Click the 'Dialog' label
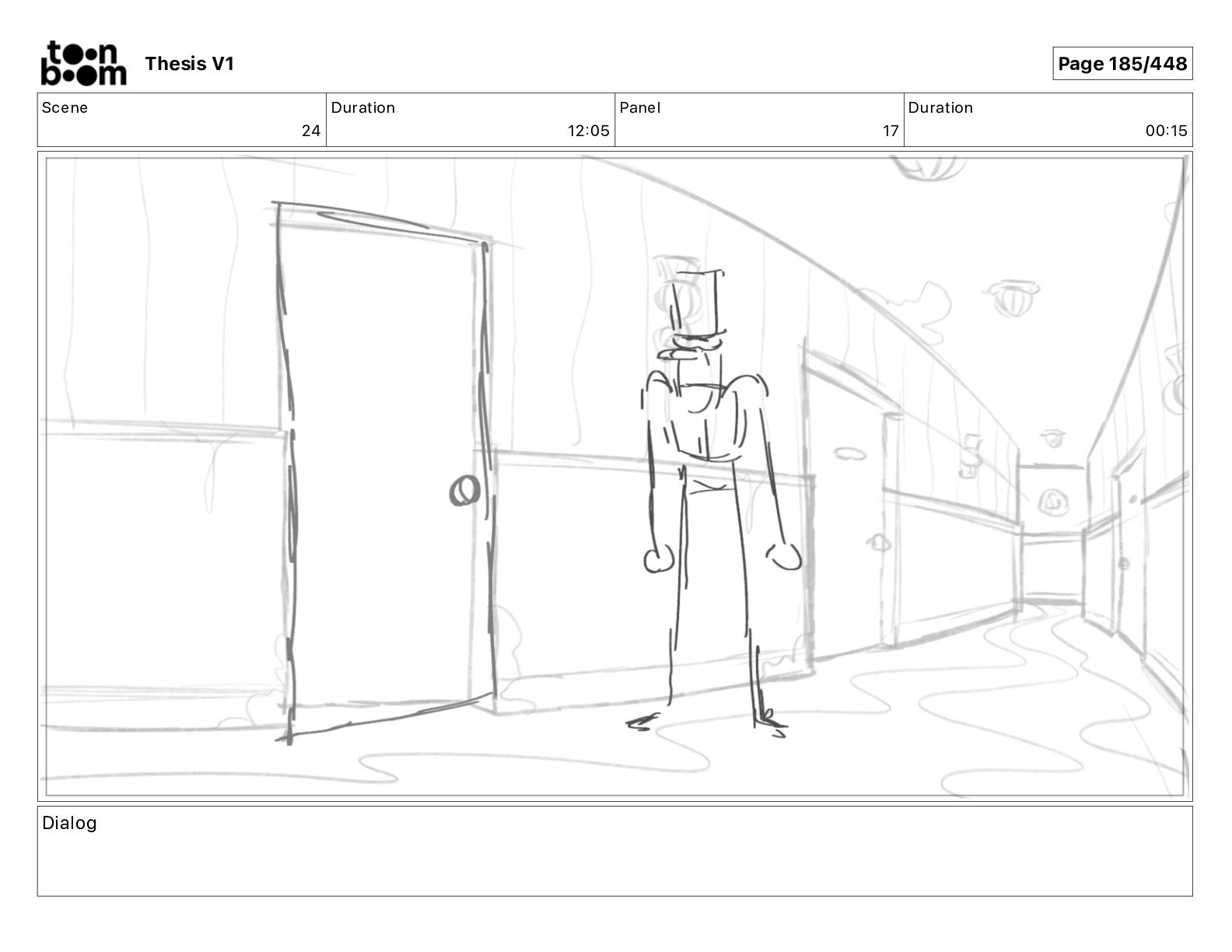The height and width of the screenshot is (952, 1232). (69, 823)
